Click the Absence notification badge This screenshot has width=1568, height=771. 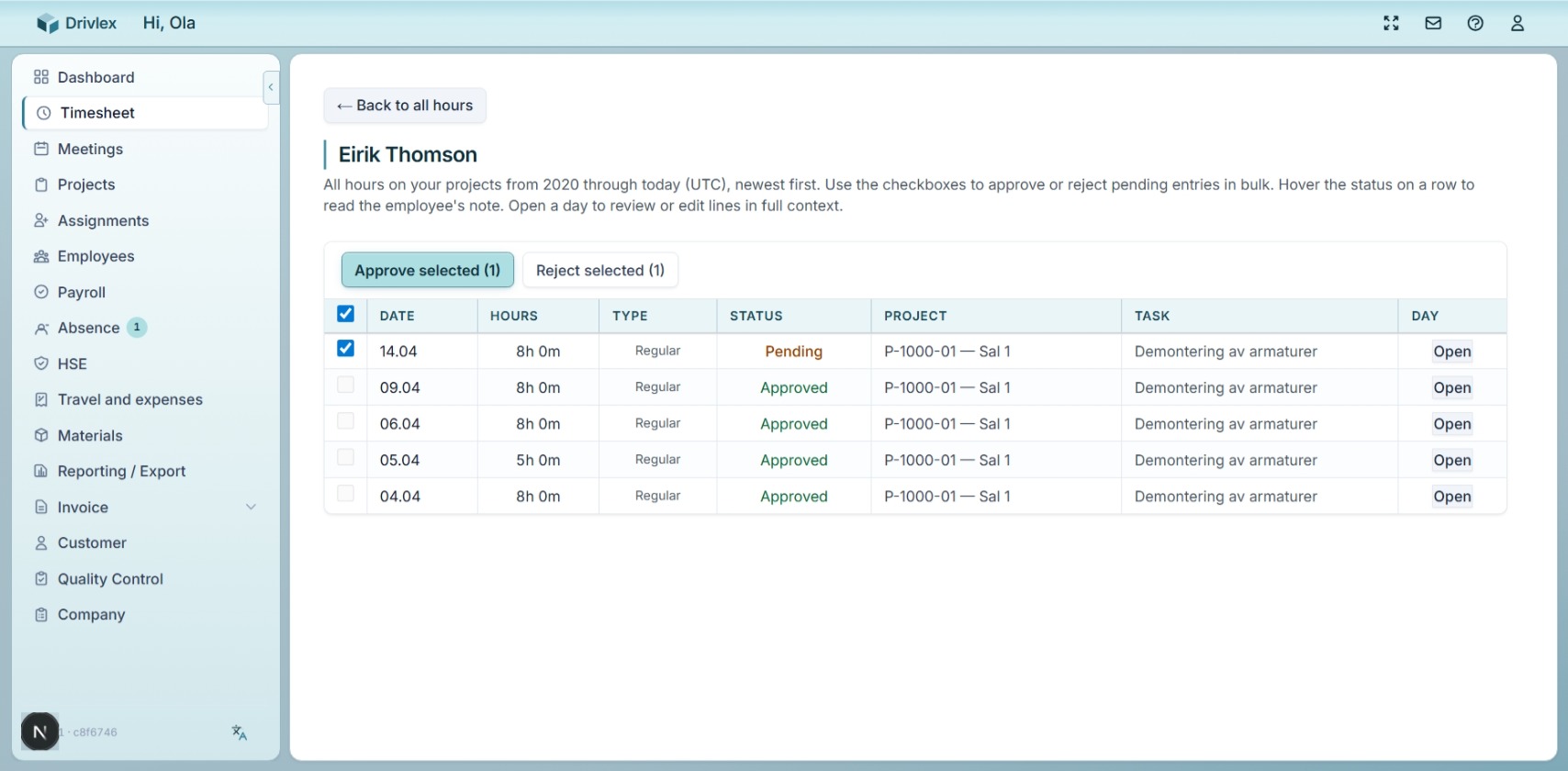[137, 328]
